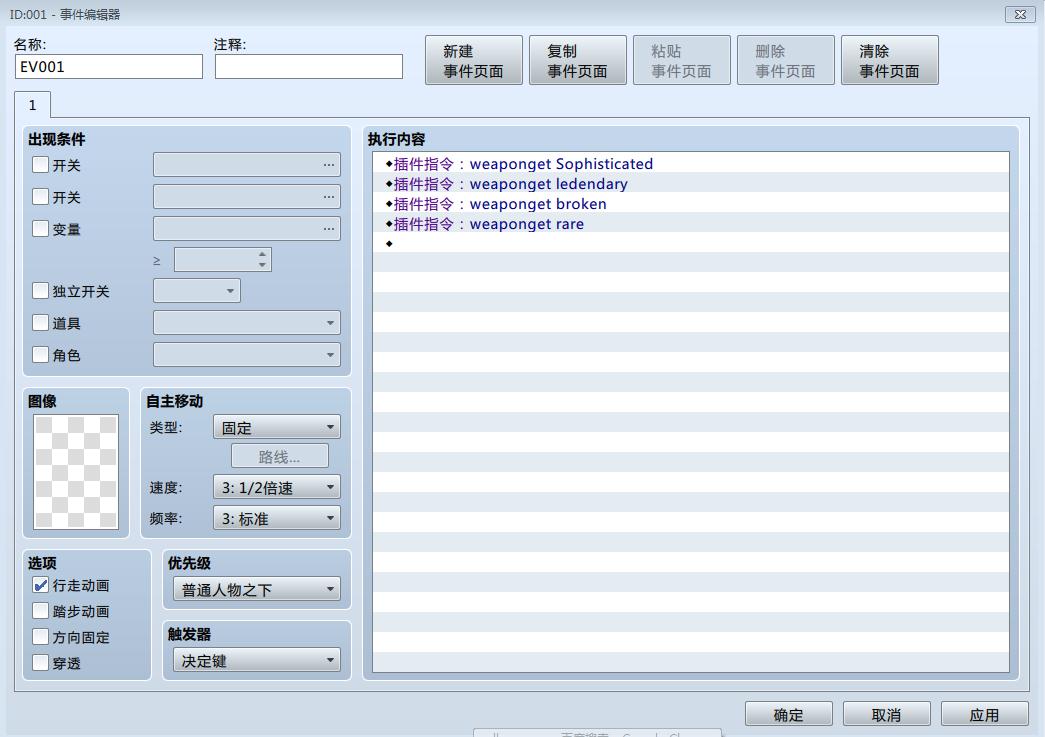Open the 独立开关 selection dropdown
The height and width of the screenshot is (737, 1045).
[x=197, y=291]
